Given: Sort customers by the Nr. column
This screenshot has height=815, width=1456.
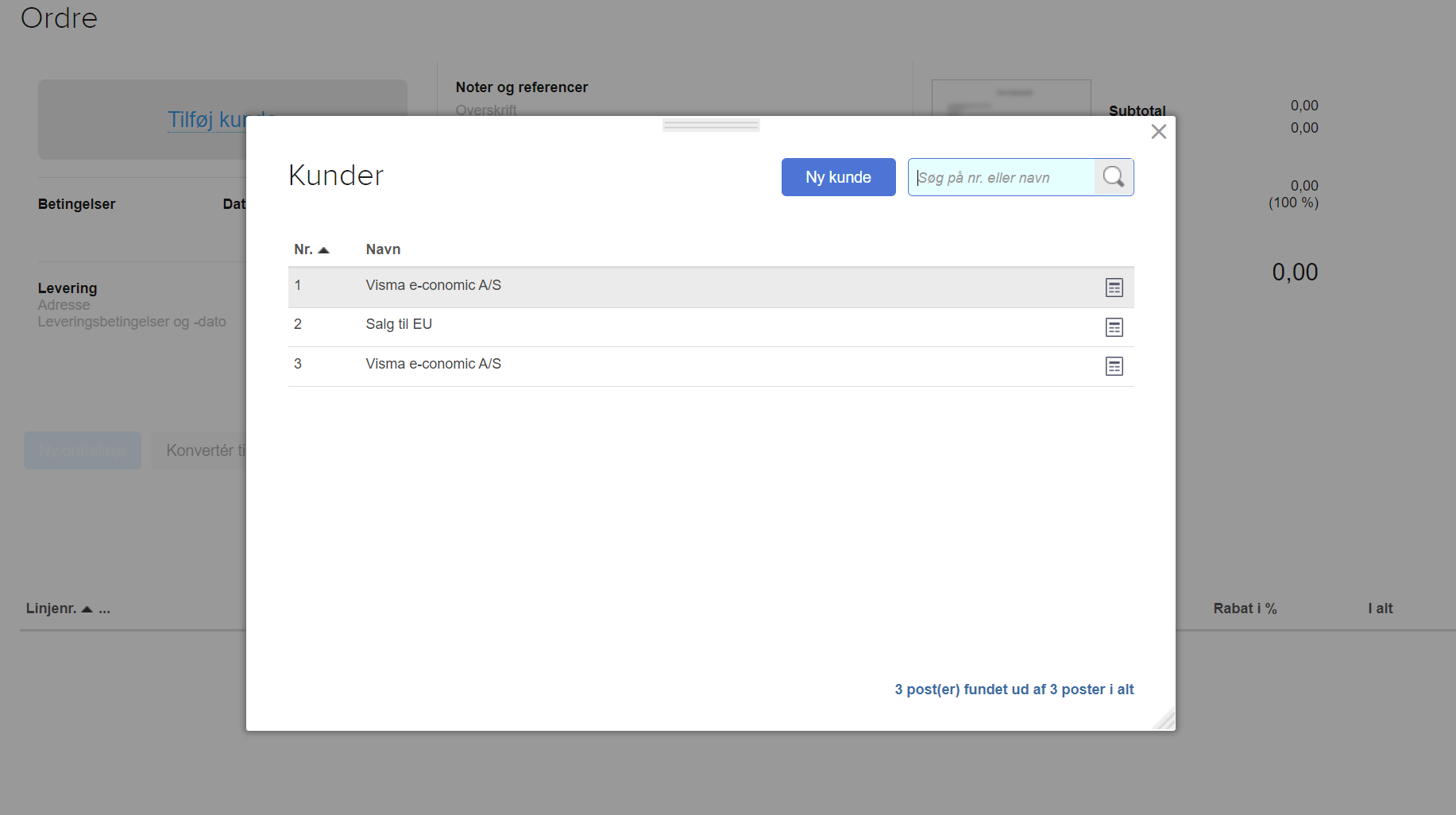Looking at the screenshot, I should [x=311, y=249].
